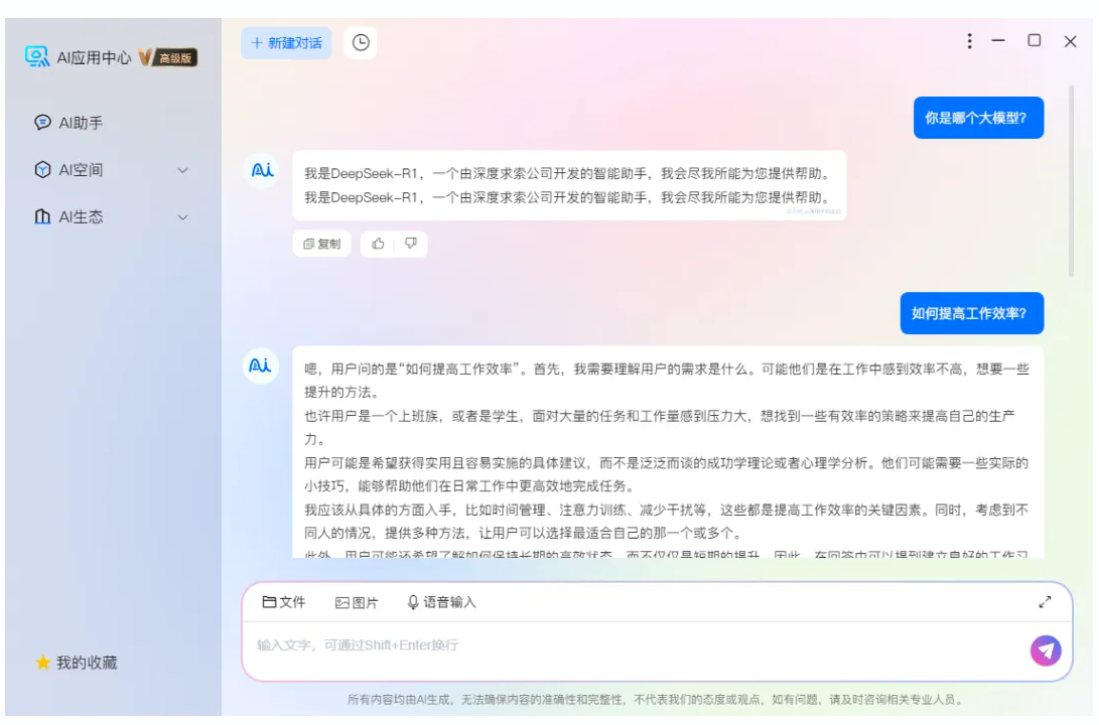Viewport: 1099px width, 725px height.
Task: Attach an image using 图片
Action: pos(357,602)
